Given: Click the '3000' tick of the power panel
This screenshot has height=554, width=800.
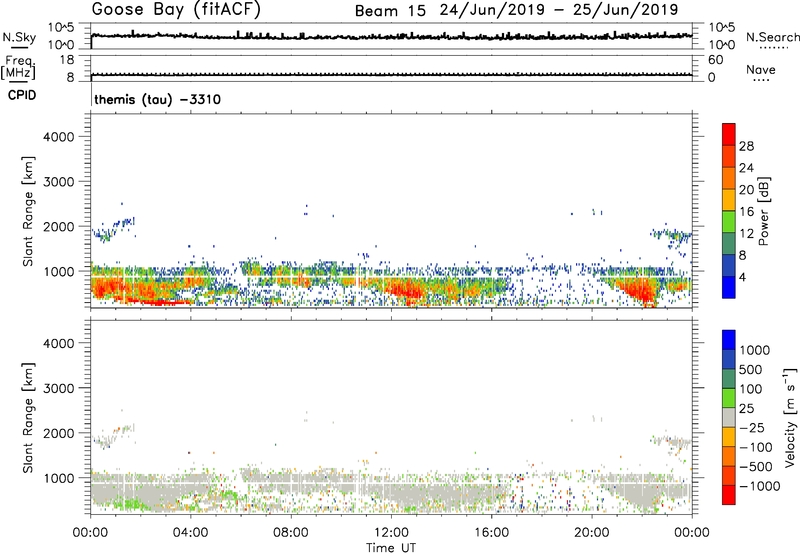Looking at the screenshot, I should click(59, 182).
